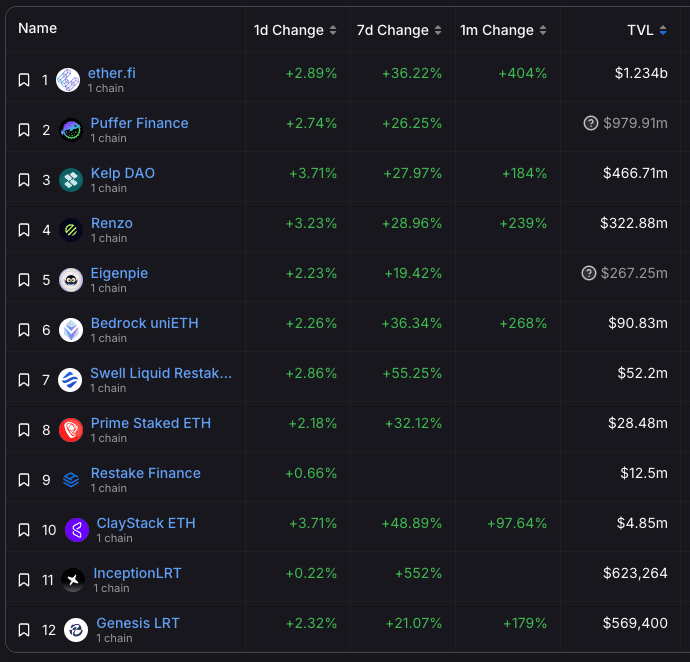
Task: Bookmark the Genesis LRT protocol
Action: 25,630
